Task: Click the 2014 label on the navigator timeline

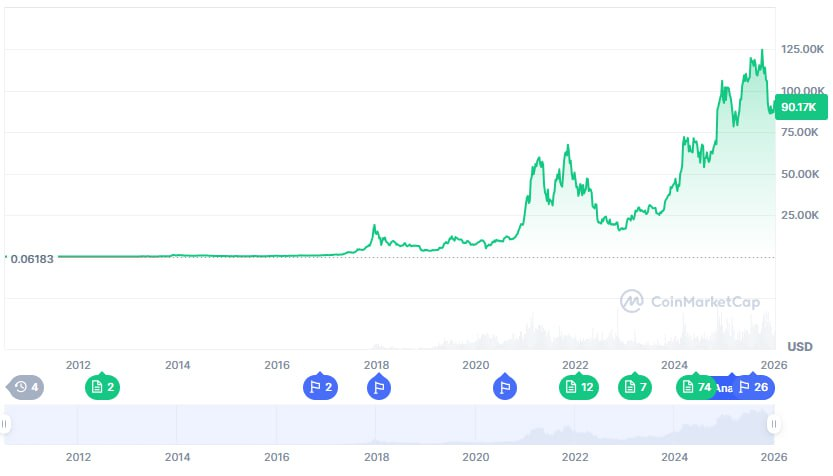Action: [177, 457]
